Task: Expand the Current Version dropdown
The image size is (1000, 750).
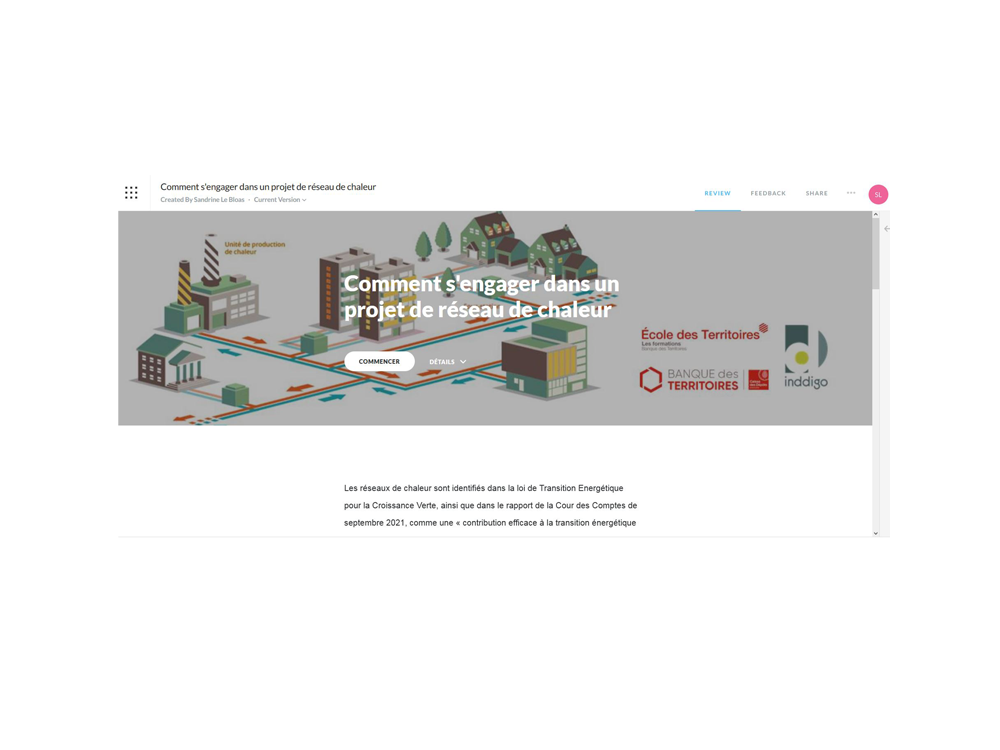Action: [280, 200]
